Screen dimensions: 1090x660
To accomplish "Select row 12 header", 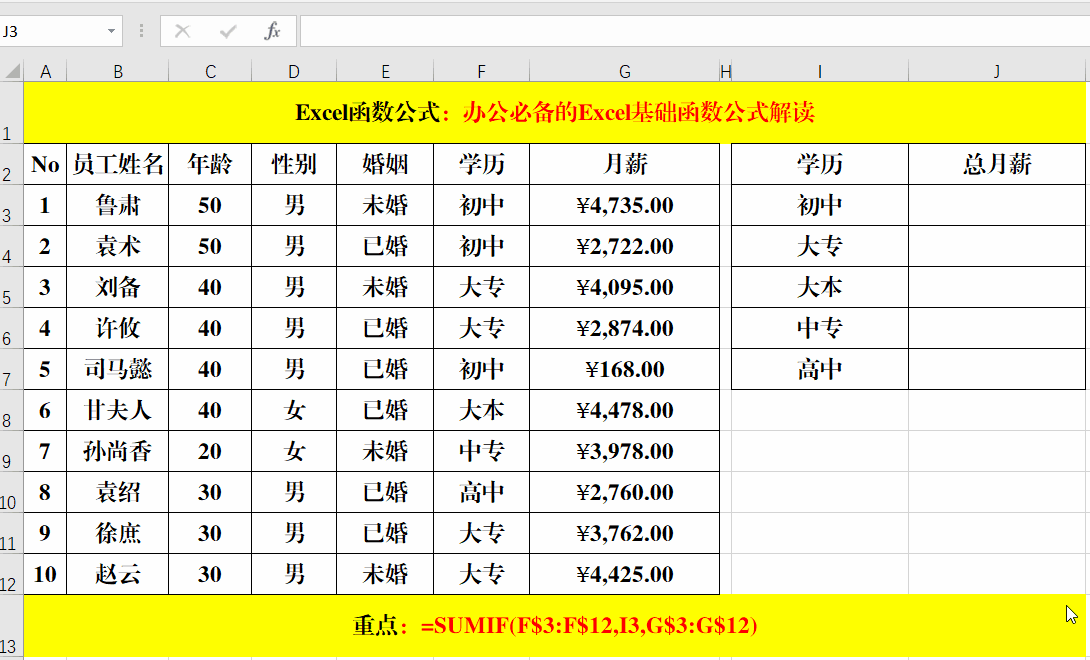I will coord(11,574).
